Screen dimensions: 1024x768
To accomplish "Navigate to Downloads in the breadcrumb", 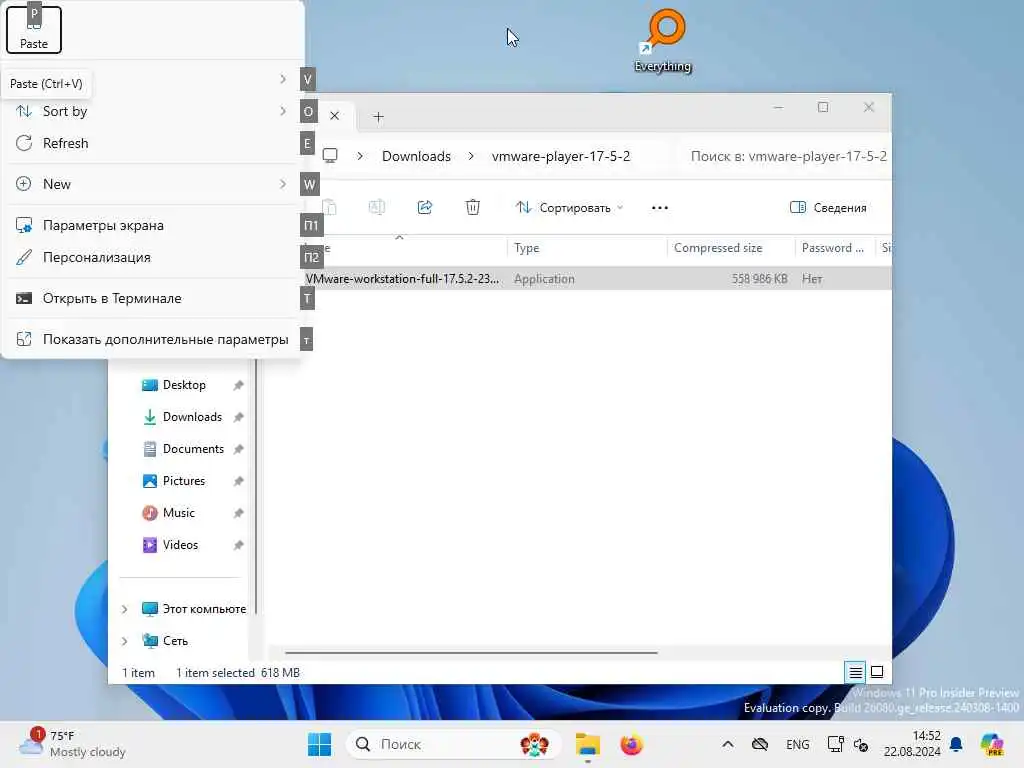I will 416,157.
